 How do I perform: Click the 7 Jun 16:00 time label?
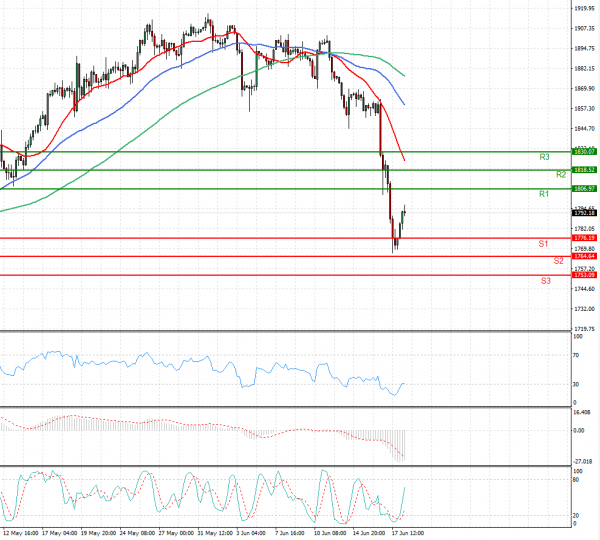pyautogui.click(x=290, y=533)
